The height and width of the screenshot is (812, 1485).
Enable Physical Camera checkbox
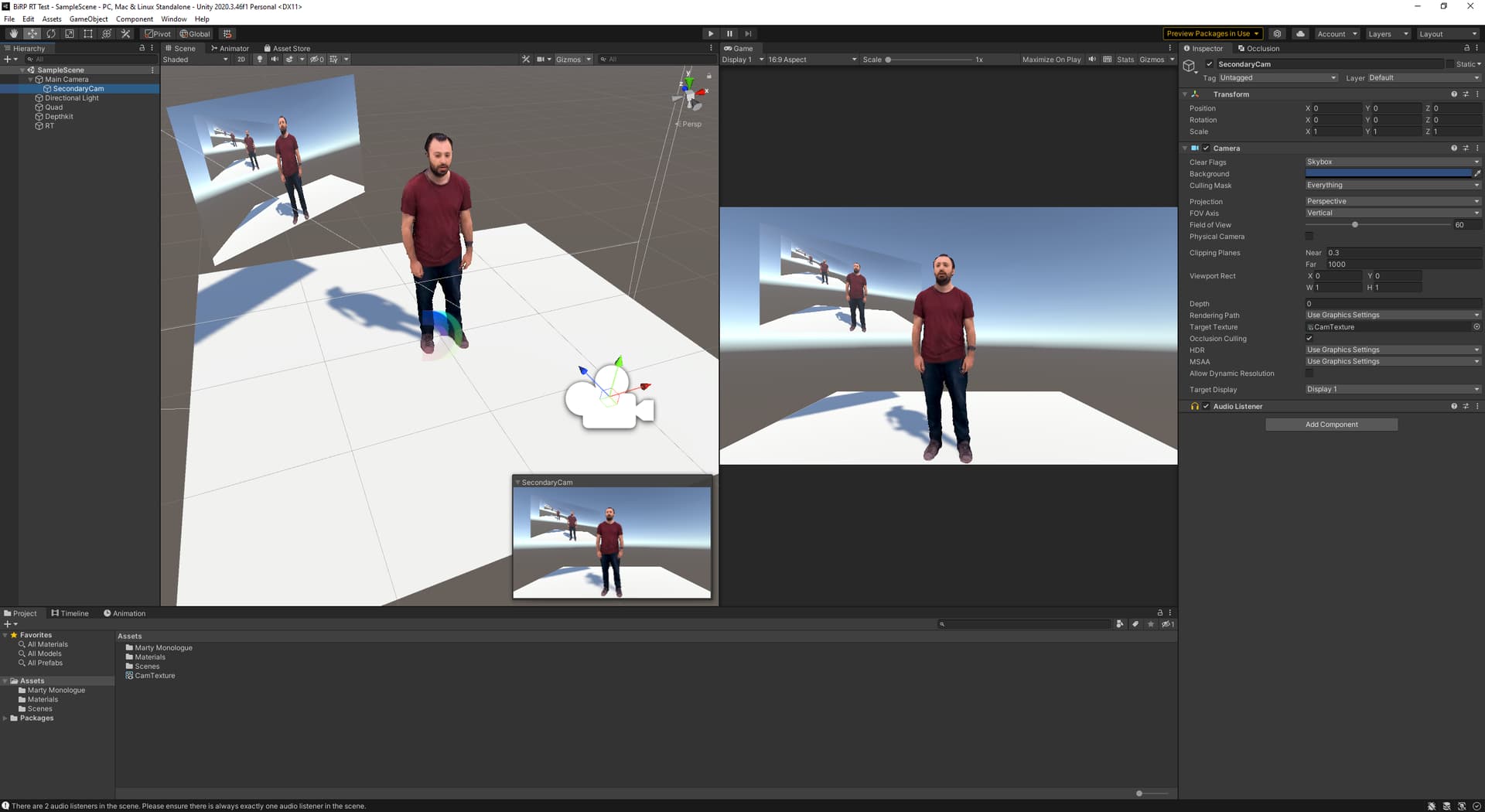click(1309, 237)
